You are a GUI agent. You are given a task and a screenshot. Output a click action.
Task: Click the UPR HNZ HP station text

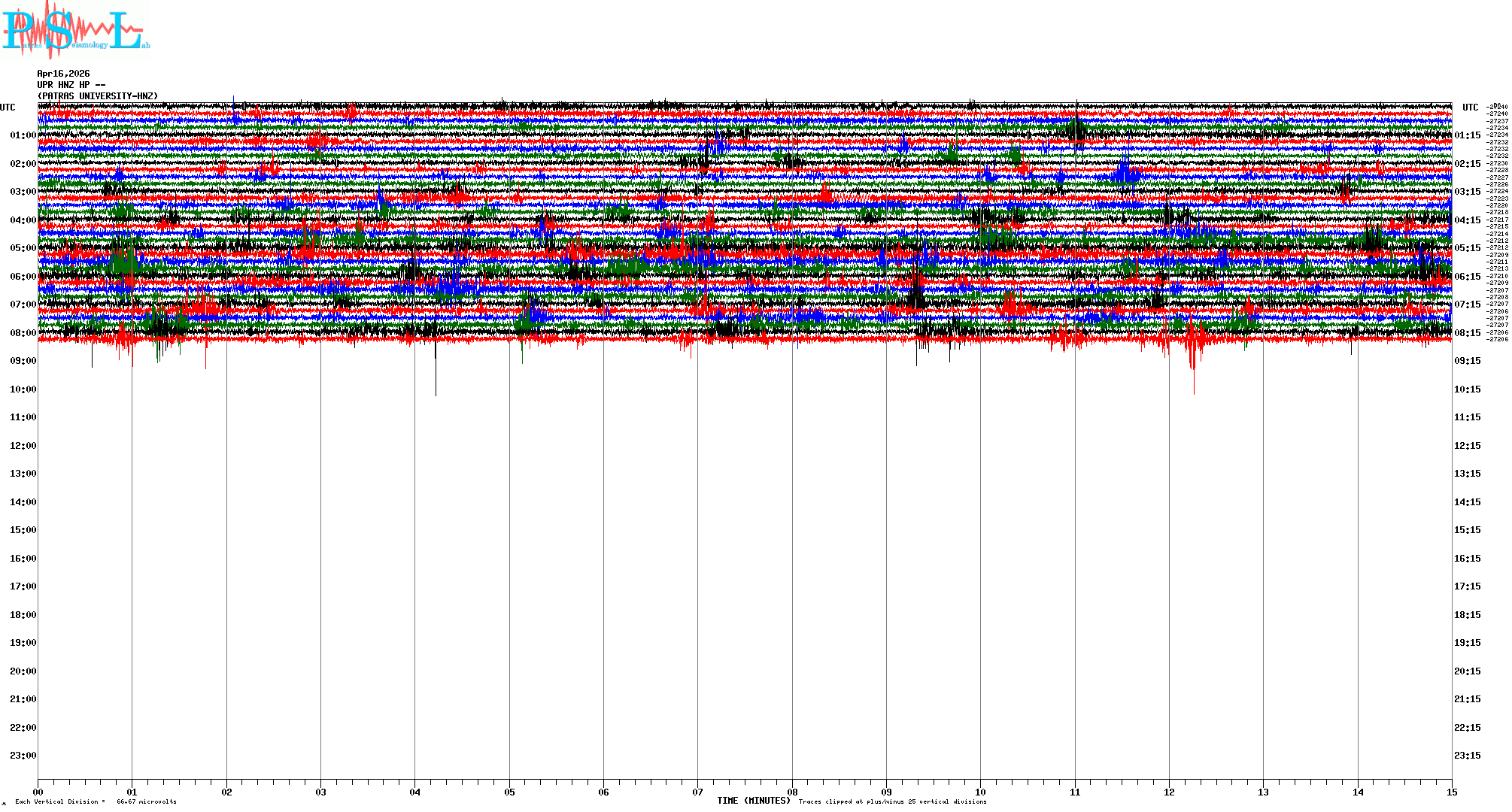(x=71, y=85)
